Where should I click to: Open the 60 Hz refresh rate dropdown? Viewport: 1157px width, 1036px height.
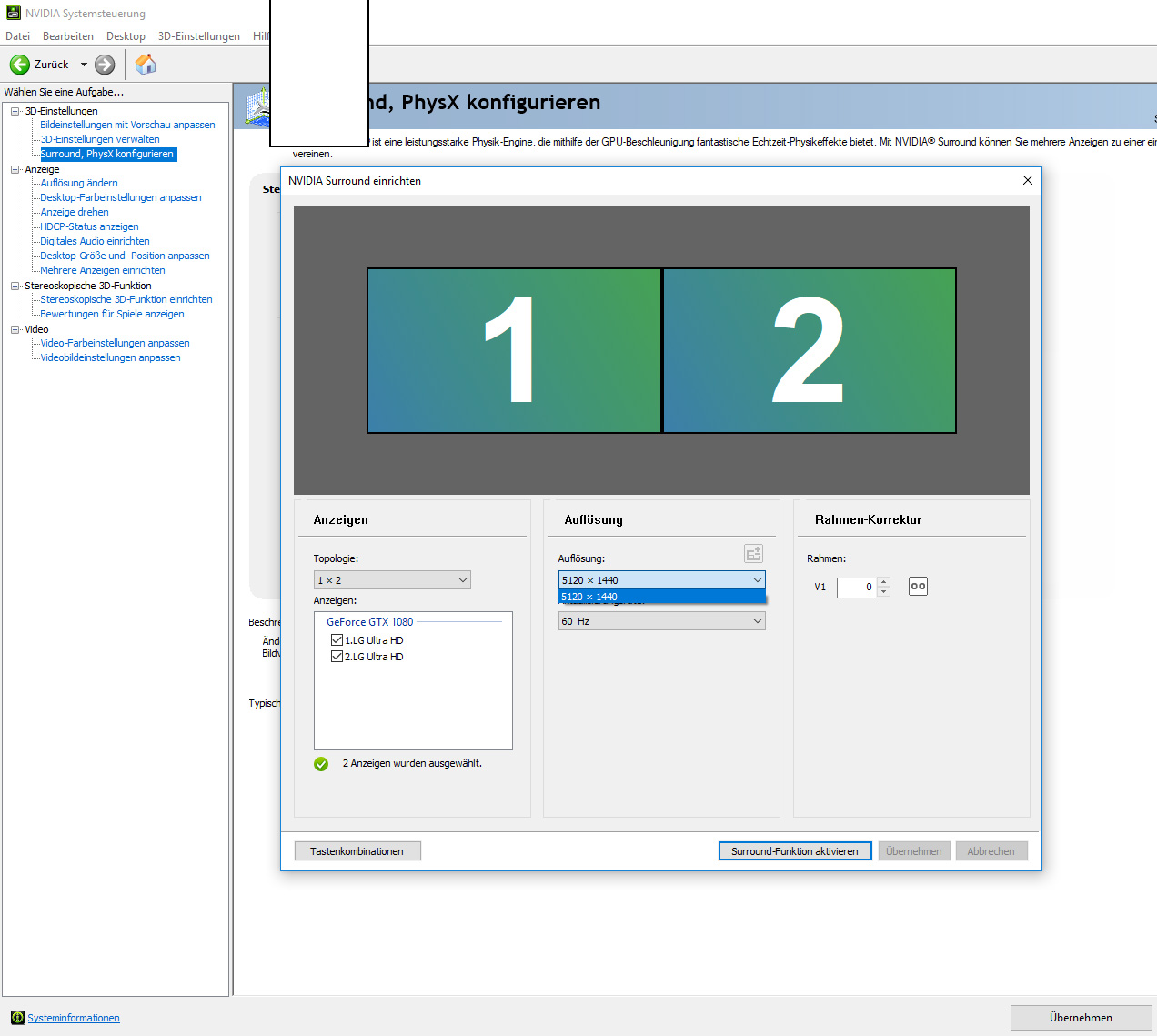tap(661, 621)
